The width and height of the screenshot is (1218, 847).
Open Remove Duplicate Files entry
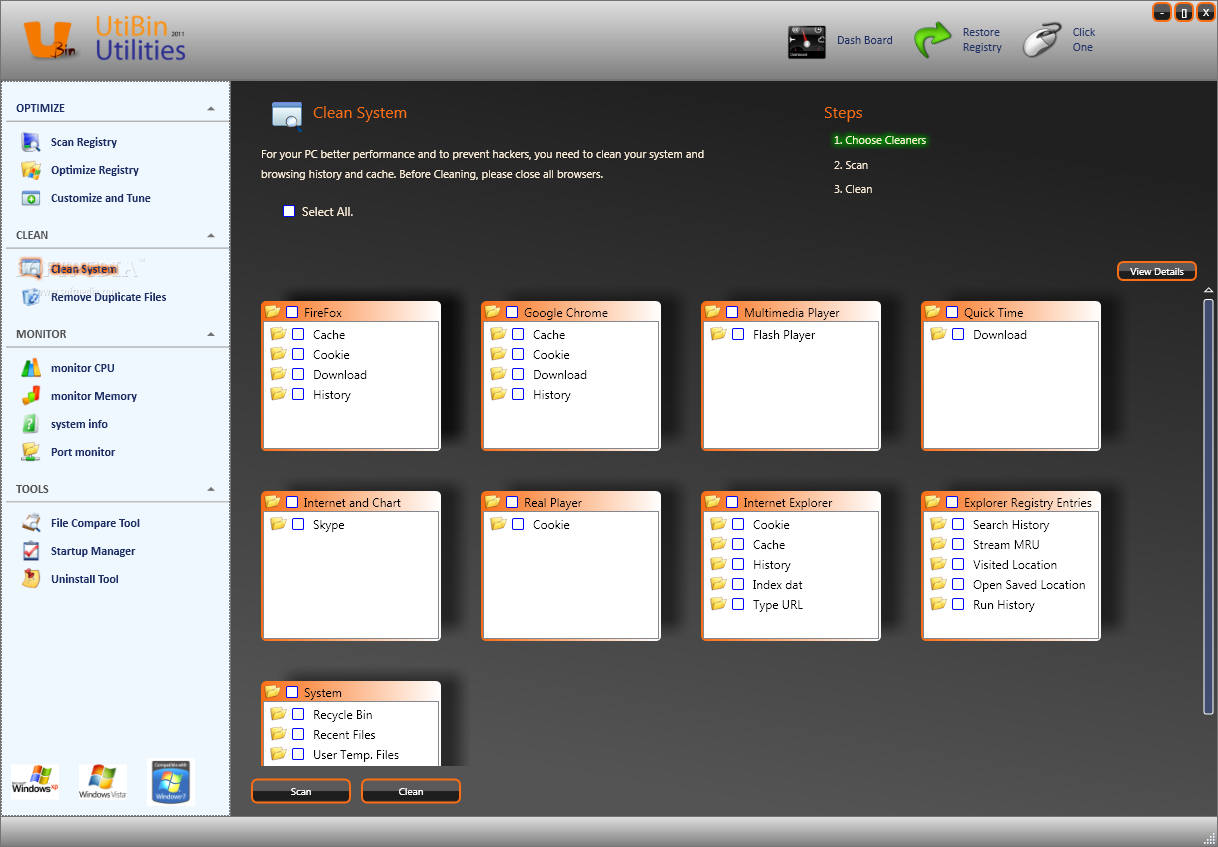(x=109, y=297)
